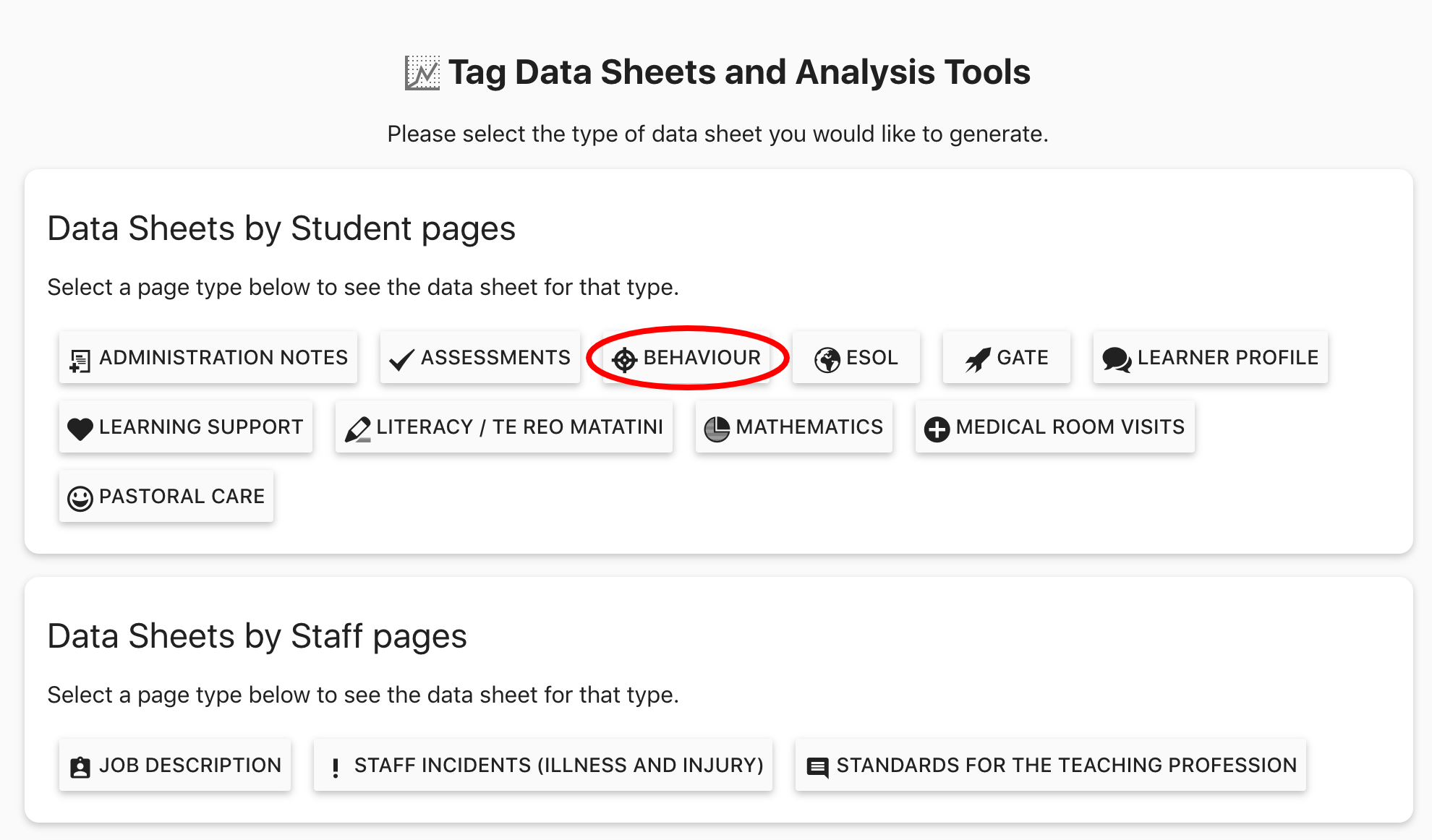
Task: Open Literacy / Te Reo Matatini sheet
Action: (x=519, y=427)
